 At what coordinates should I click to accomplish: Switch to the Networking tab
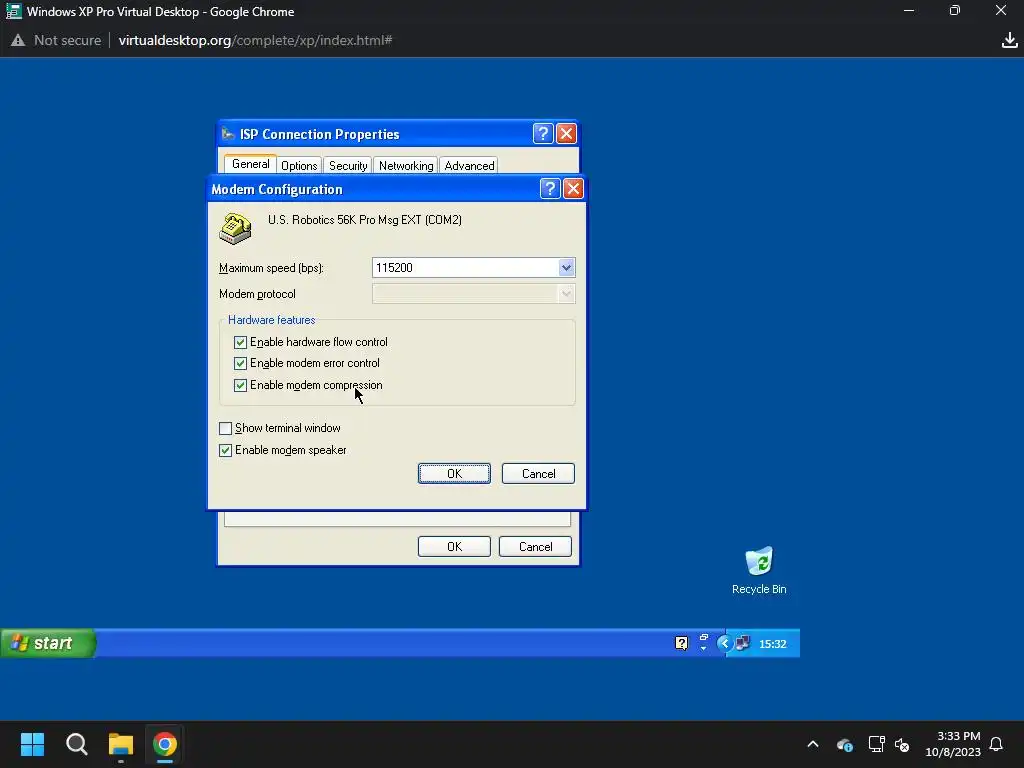click(x=406, y=166)
